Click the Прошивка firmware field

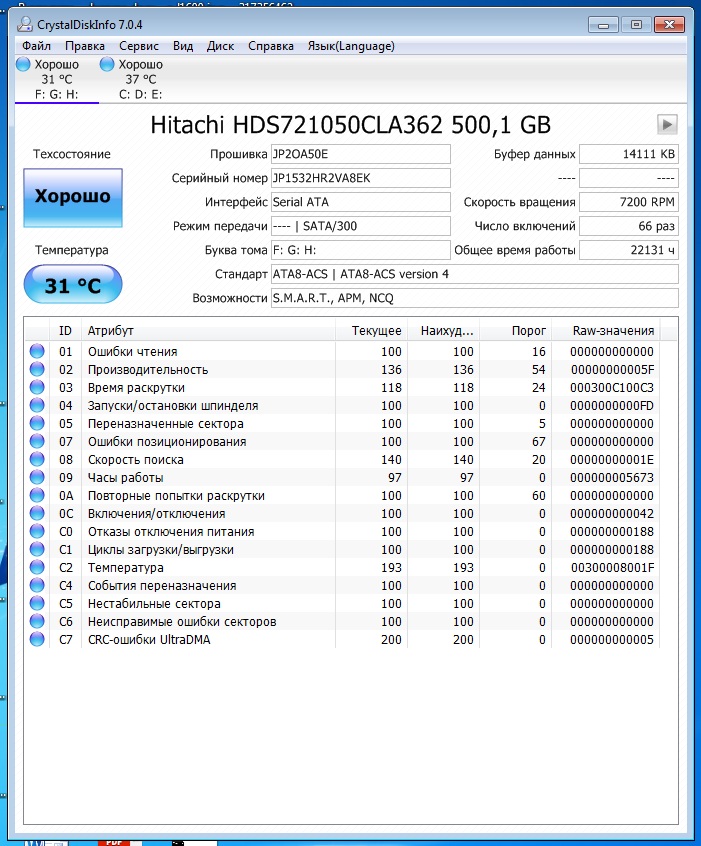tap(360, 154)
